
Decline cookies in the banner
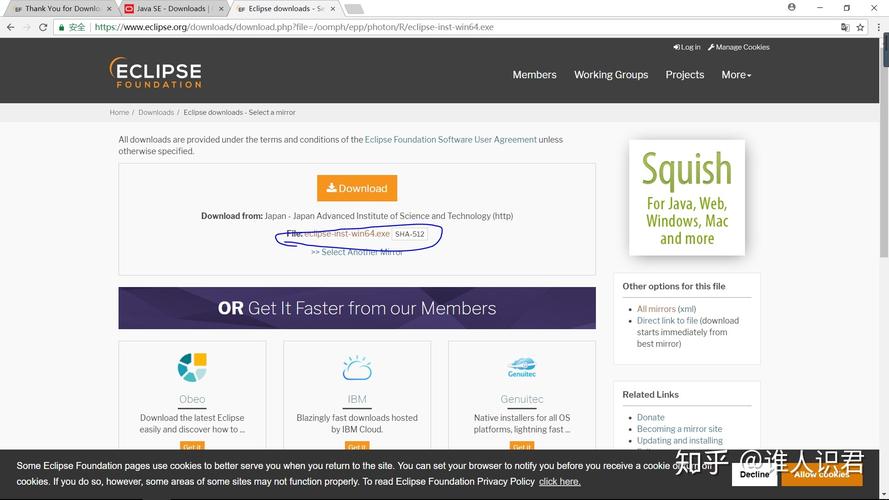(x=754, y=474)
